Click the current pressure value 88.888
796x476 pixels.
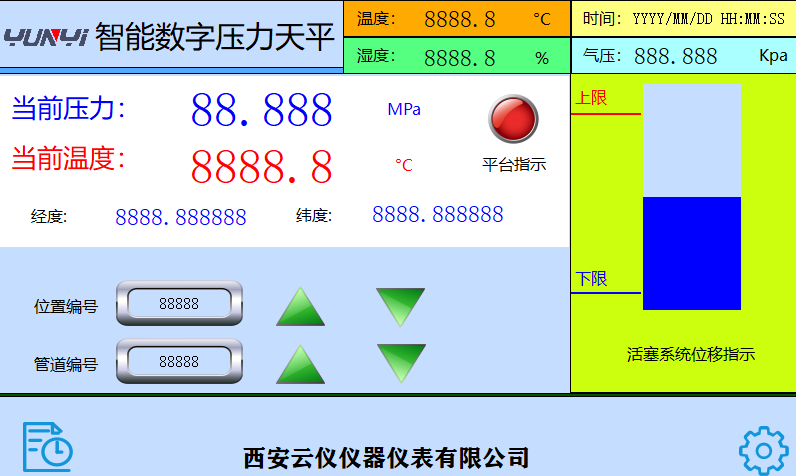pos(261,110)
